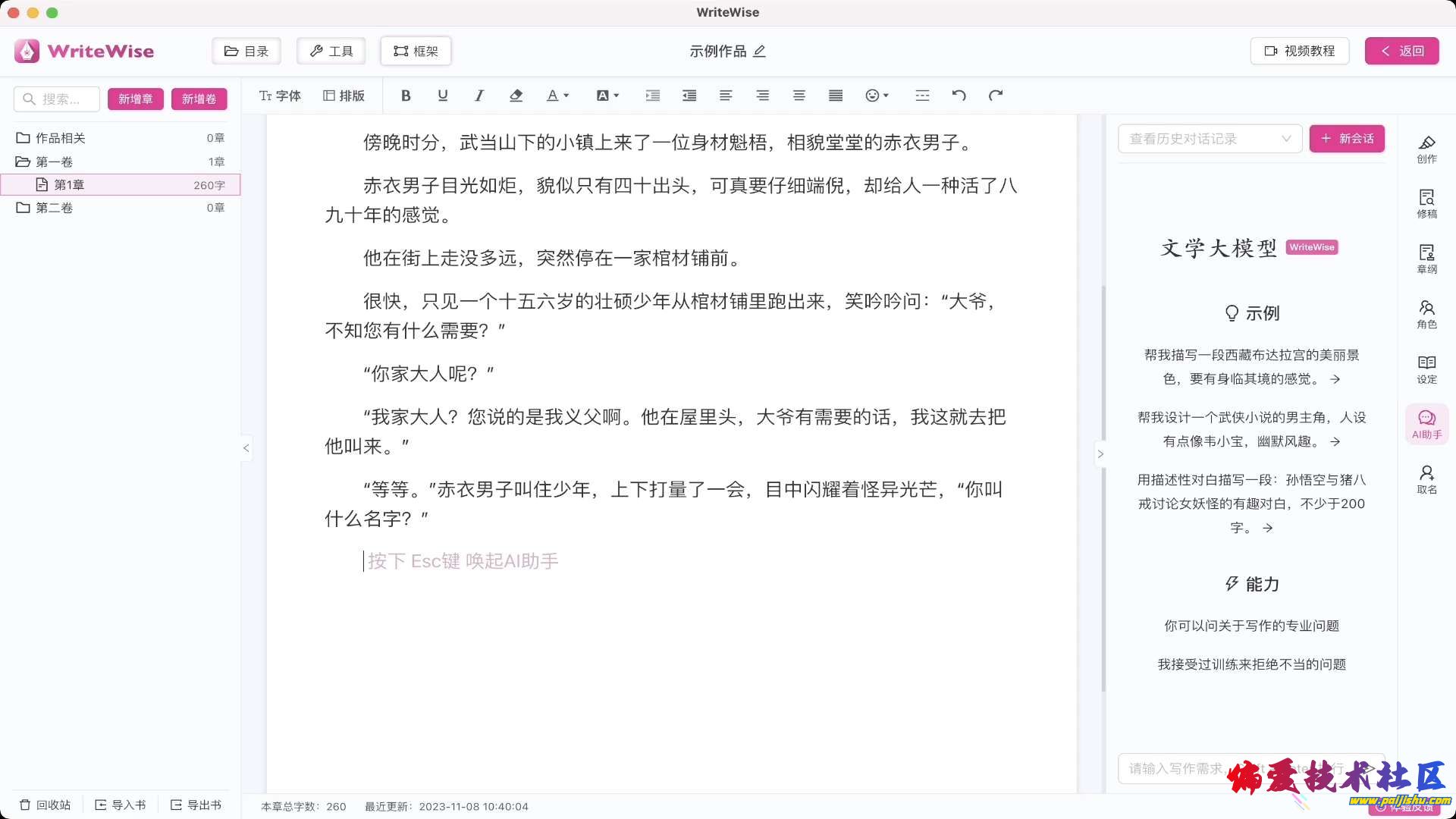This screenshot has width=1456, height=819.
Task: Open the 创作 sidebar panel
Action: (1426, 149)
